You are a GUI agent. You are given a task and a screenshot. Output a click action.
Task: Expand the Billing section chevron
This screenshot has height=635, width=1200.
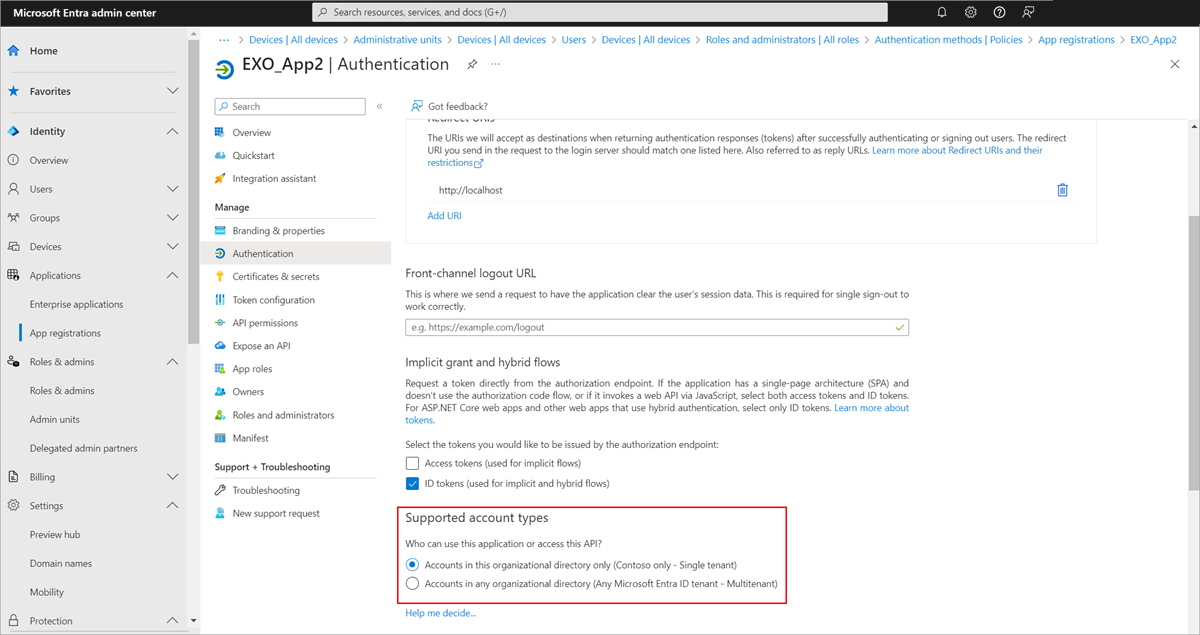[x=172, y=477]
